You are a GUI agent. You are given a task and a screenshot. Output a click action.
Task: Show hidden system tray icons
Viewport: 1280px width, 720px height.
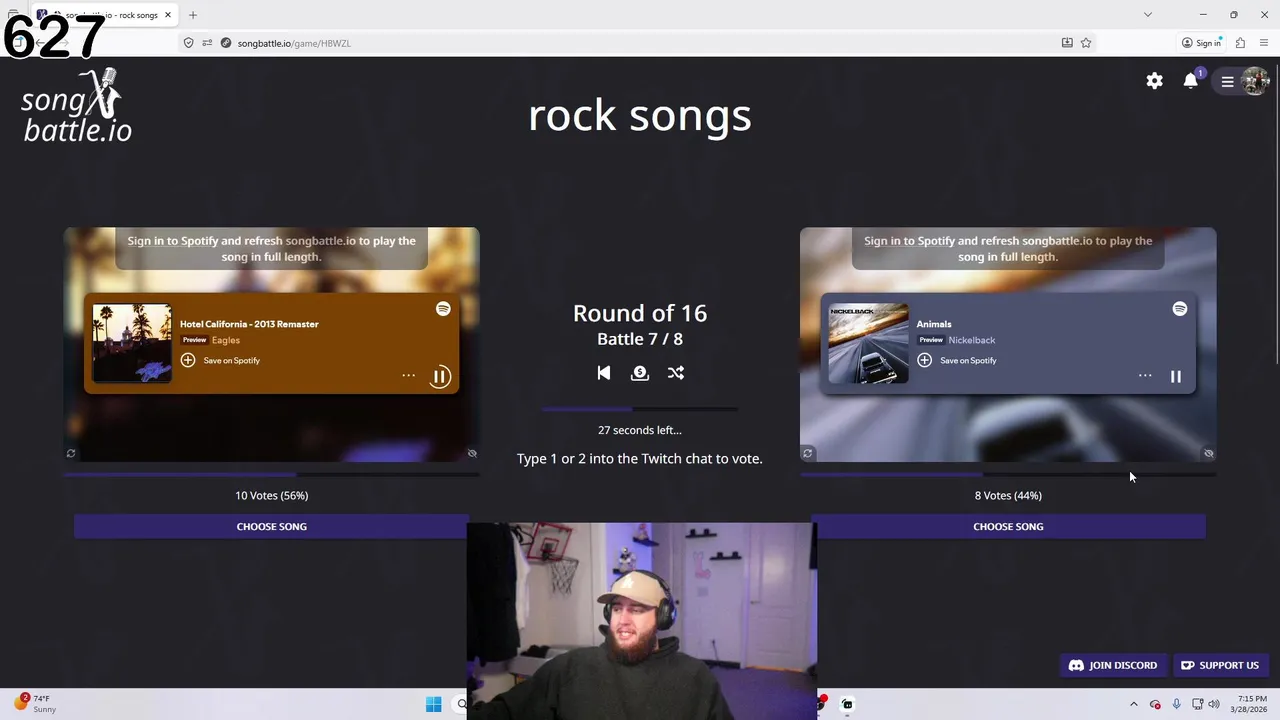(x=1134, y=704)
